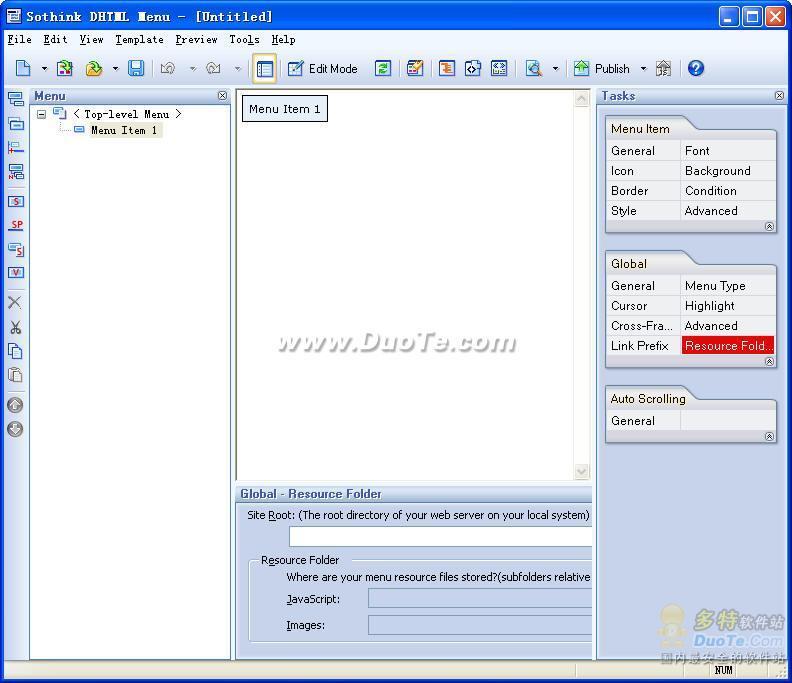
Task: Click the Undo toolbar icon
Action: point(168,68)
